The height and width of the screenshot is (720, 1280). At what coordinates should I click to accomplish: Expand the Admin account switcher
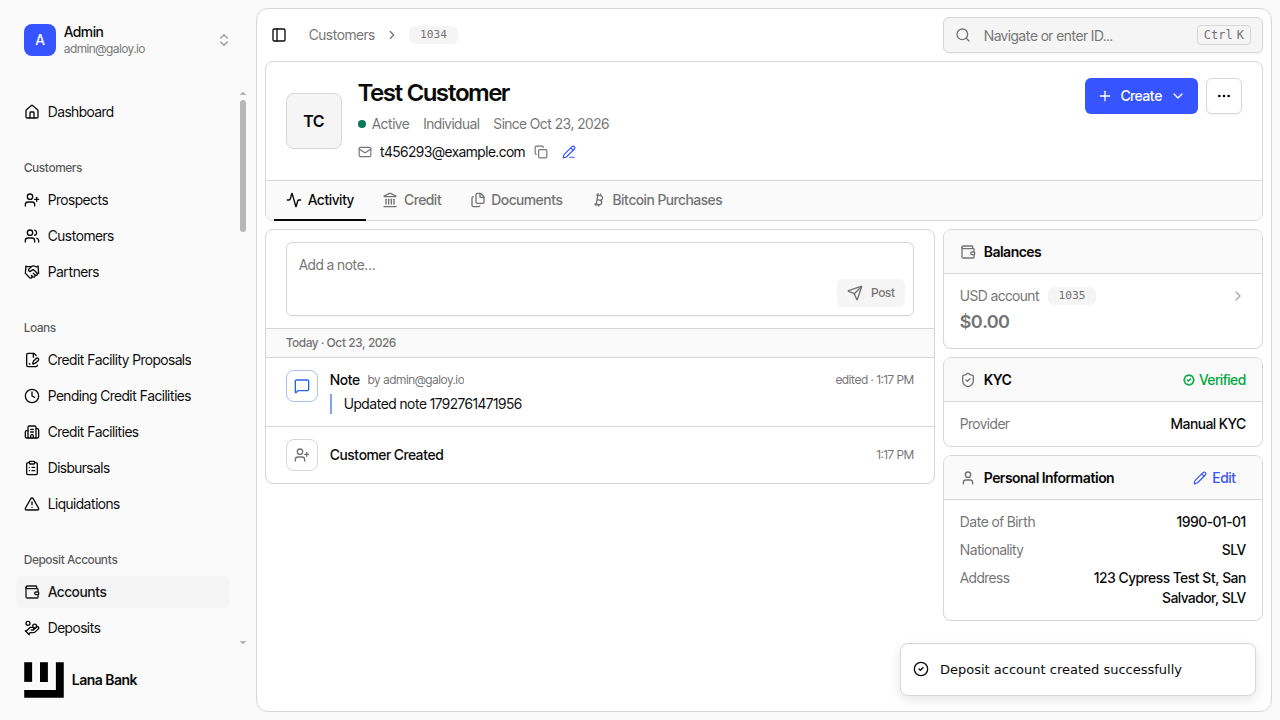pos(224,40)
